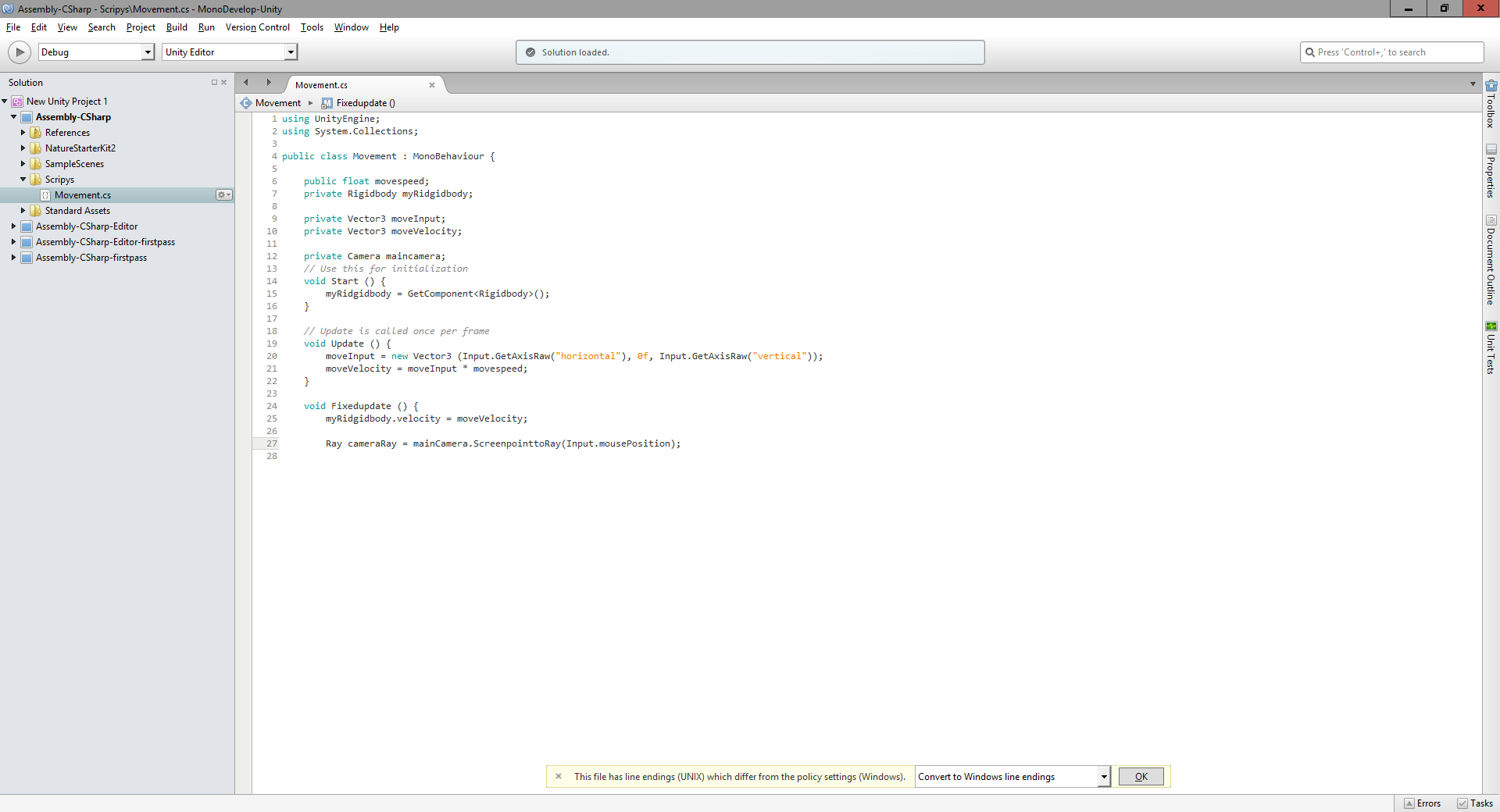Collapse the Scripys folder
The height and width of the screenshot is (812, 1500).
pyautogui.click(x=23, y=180)
